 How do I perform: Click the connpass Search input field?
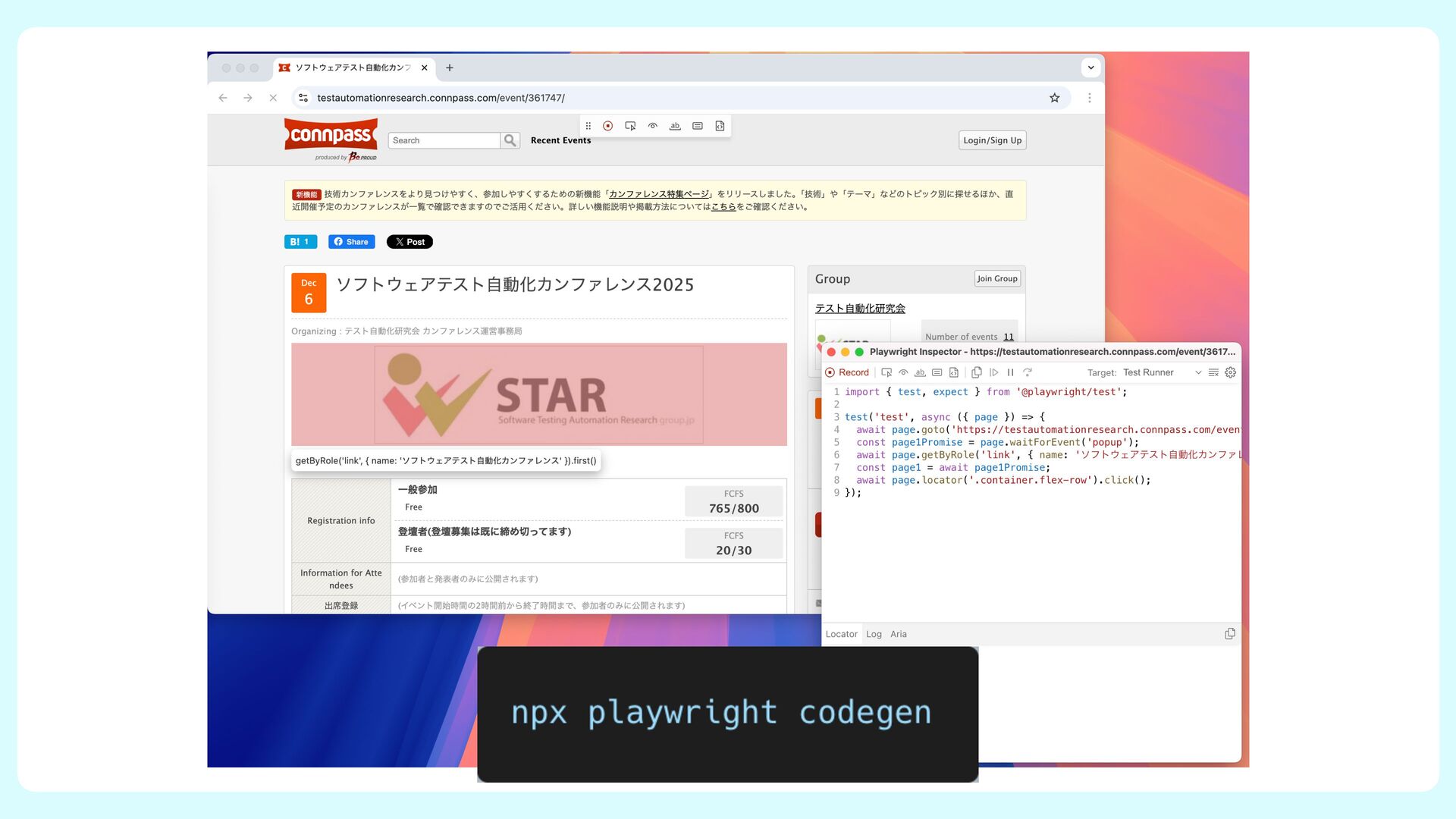tap(444, 140)
